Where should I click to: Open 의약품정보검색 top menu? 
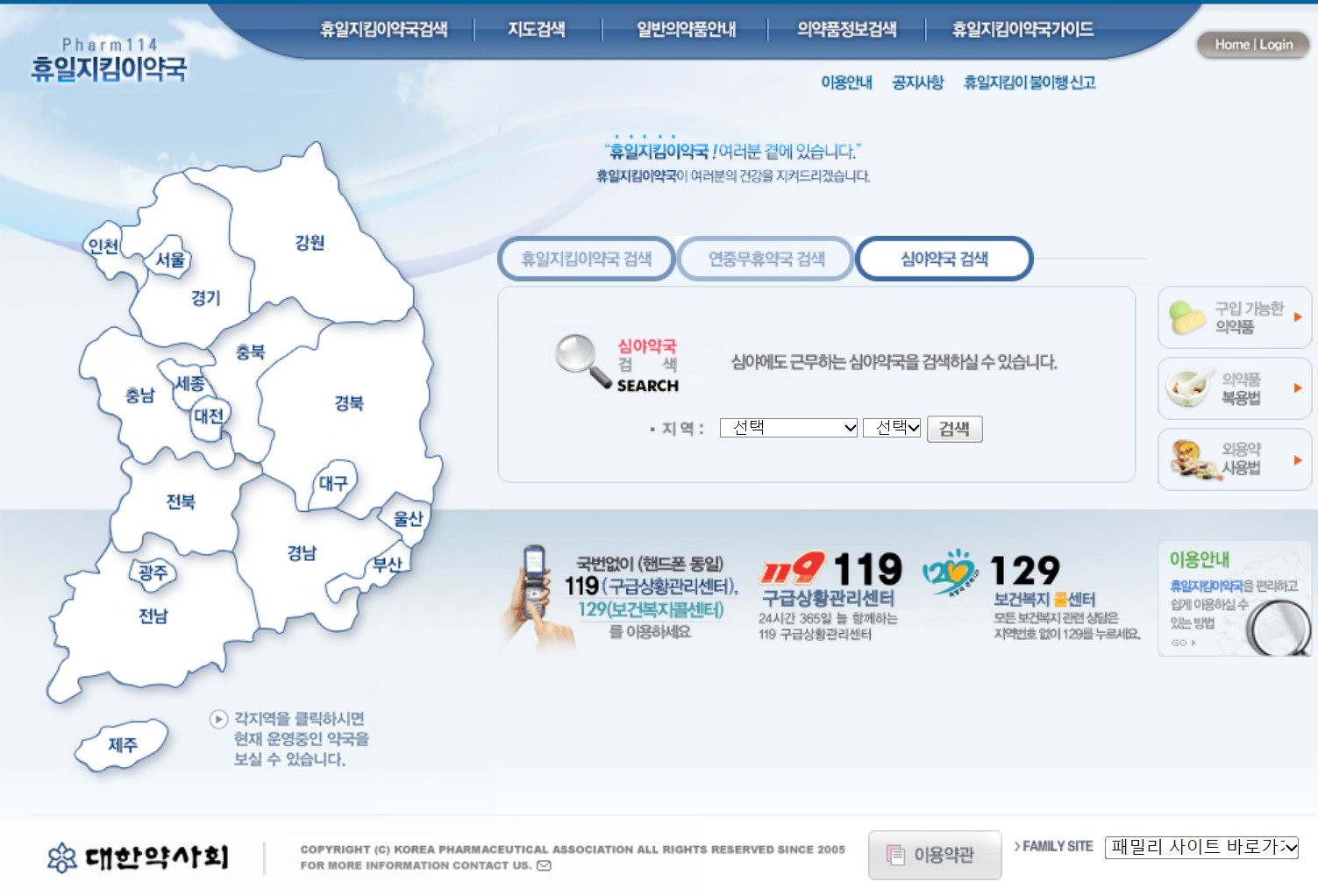847,29
